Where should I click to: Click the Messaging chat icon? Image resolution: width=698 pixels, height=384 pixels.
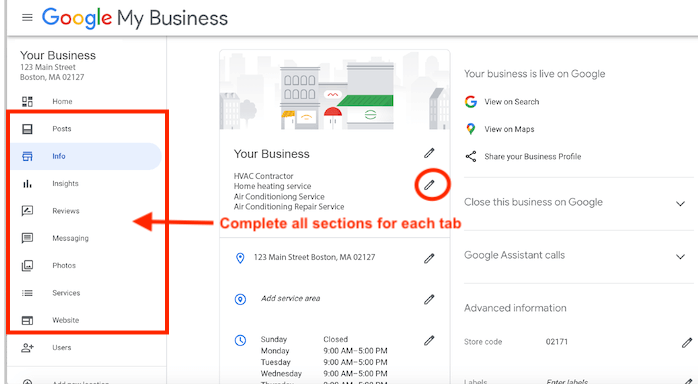(x=27, y=238)
